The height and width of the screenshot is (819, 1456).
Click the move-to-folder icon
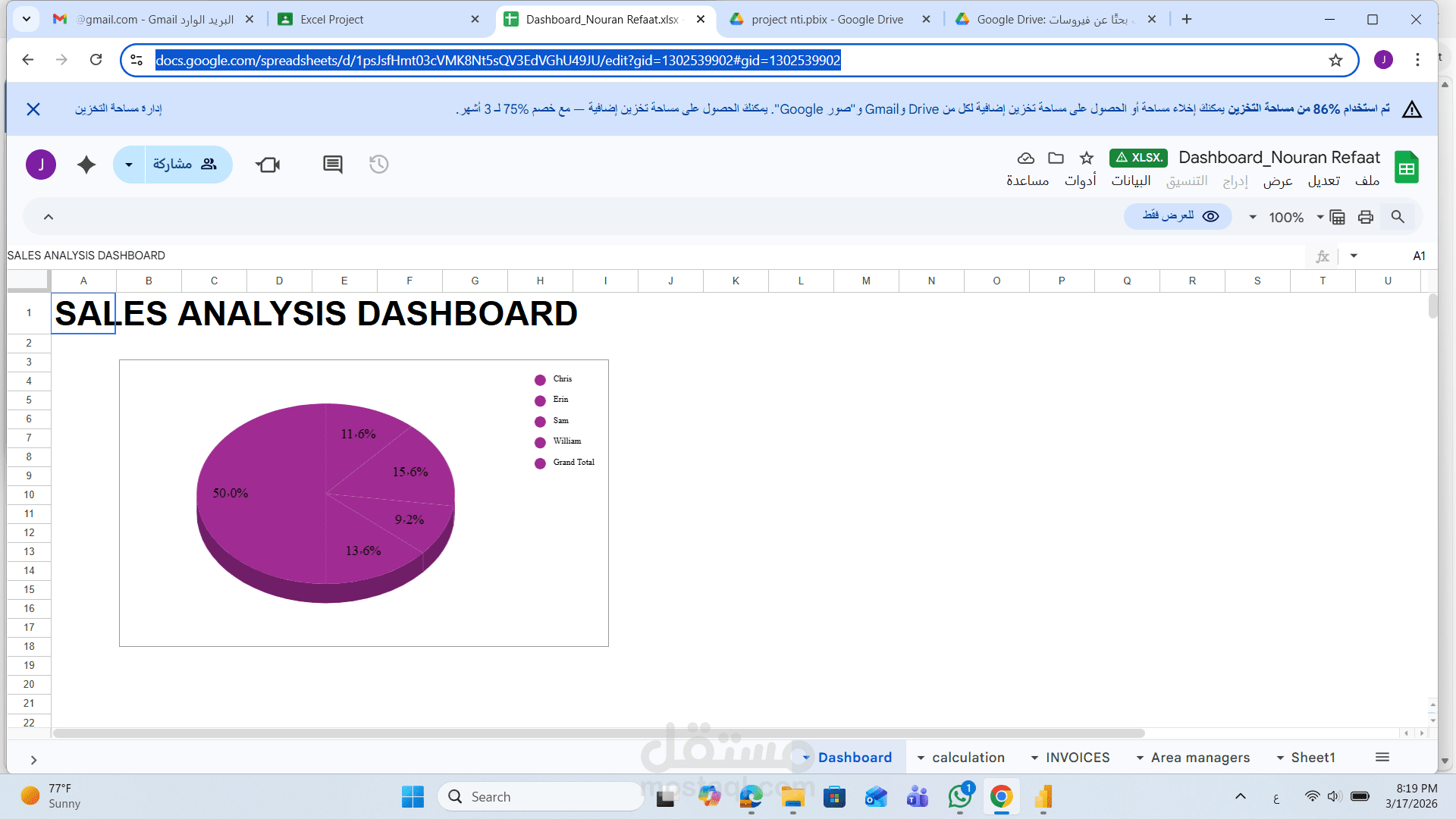tap(1056, 158)
